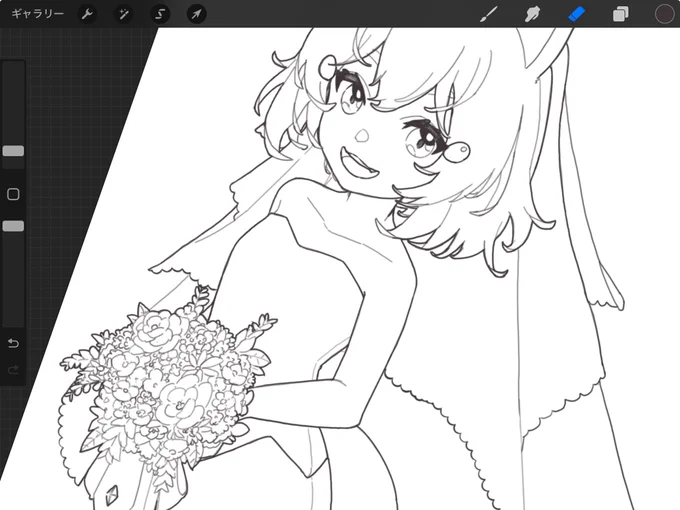This screenshot has height=510, width=680.
Task: Select the blue Eraser tool
Action: coord(576,14)
